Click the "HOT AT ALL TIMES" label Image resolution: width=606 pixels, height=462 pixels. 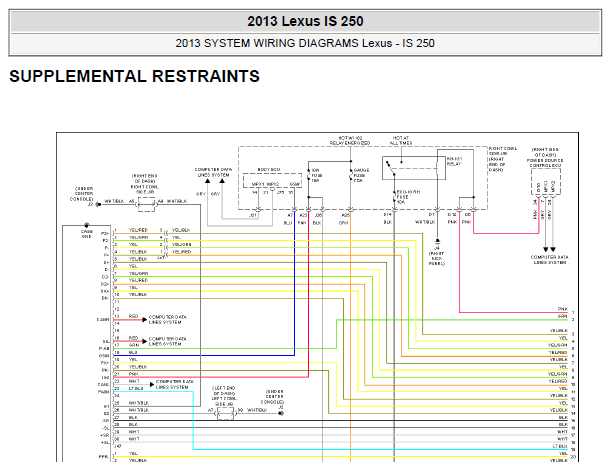[401, 140]
